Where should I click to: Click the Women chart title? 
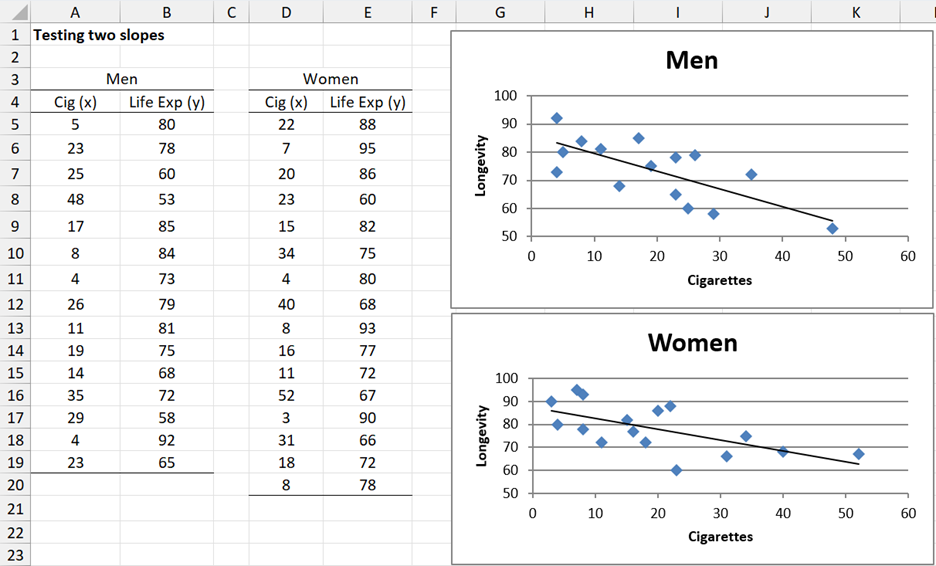(692, 343)
